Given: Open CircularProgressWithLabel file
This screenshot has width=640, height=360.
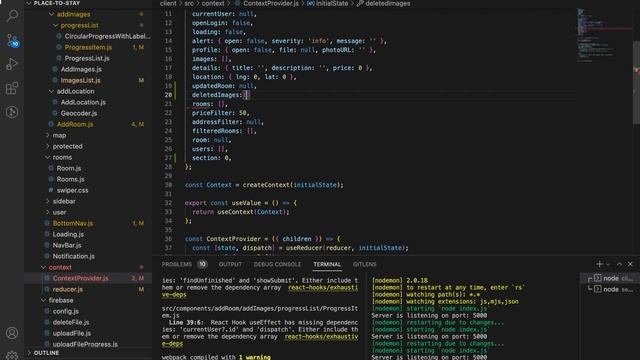Looking at the screenshot, I should tap(107, 36).
